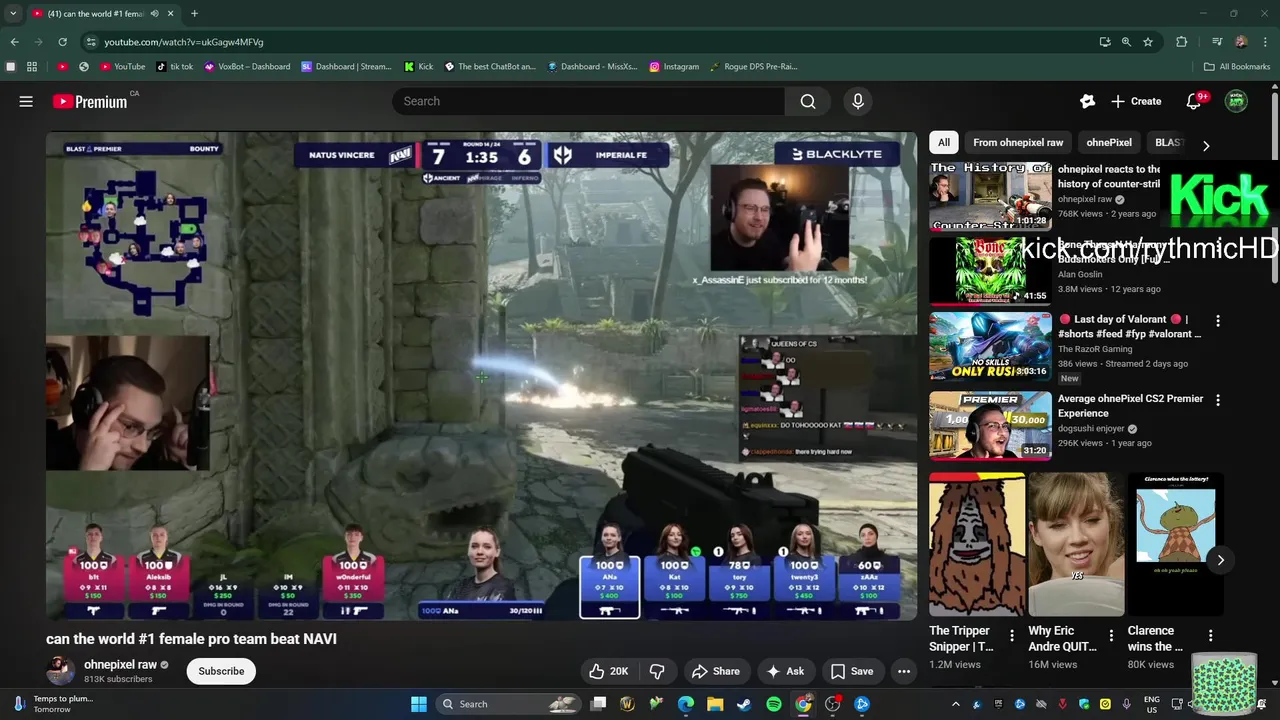1280x720 pixels.
Task: Show hidden system tray icons
Action: 955,704
